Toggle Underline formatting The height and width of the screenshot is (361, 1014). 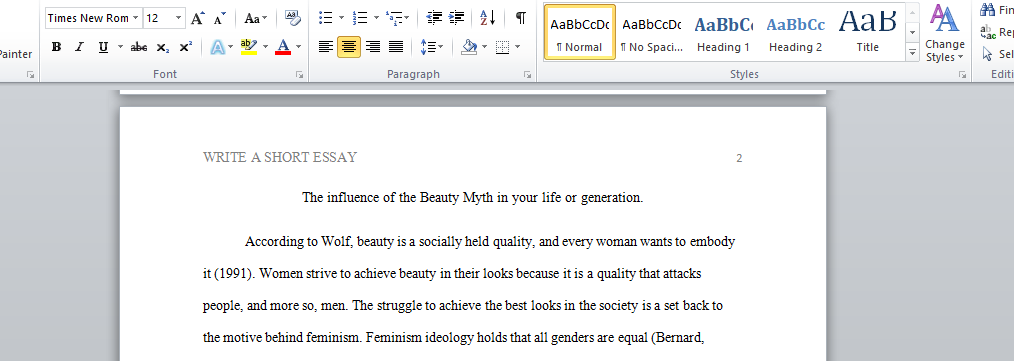point(103,47)
